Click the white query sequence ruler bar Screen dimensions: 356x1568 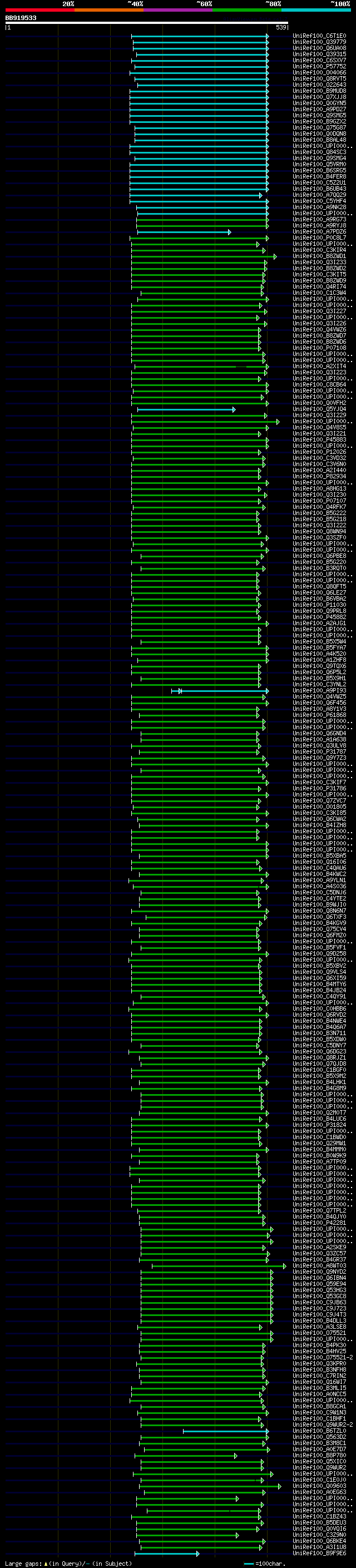tap(147, 22)
